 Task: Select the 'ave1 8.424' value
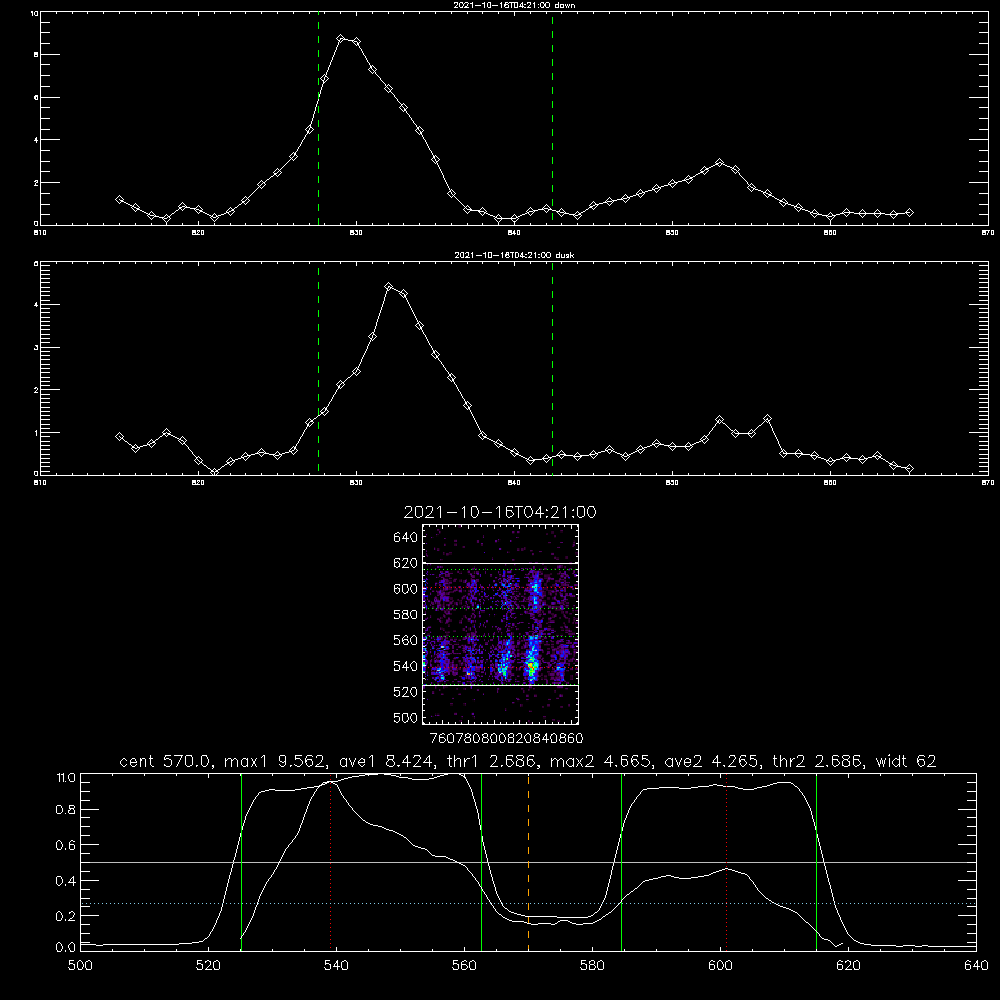click(385, 761)
